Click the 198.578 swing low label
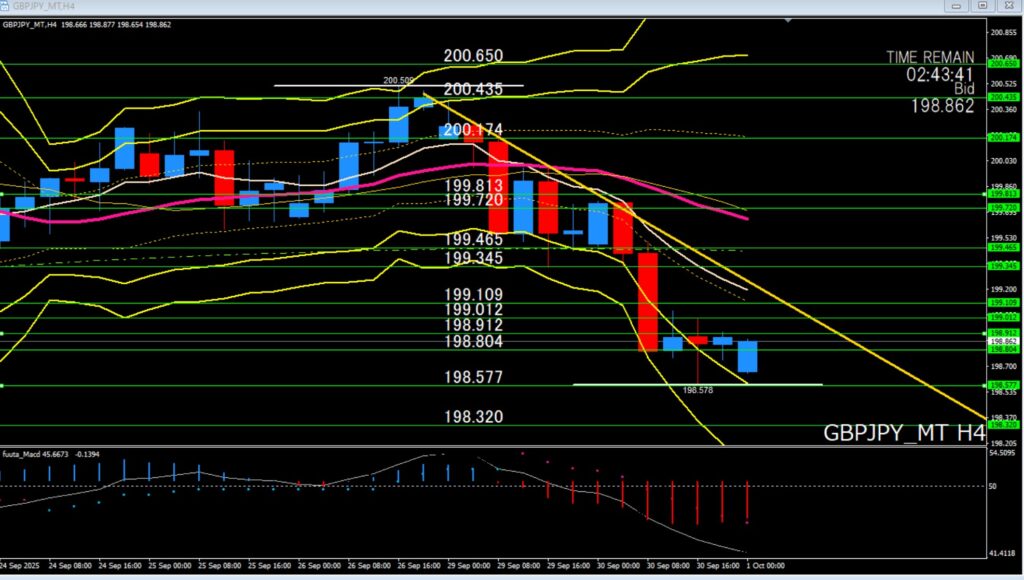 pos(697,392)
